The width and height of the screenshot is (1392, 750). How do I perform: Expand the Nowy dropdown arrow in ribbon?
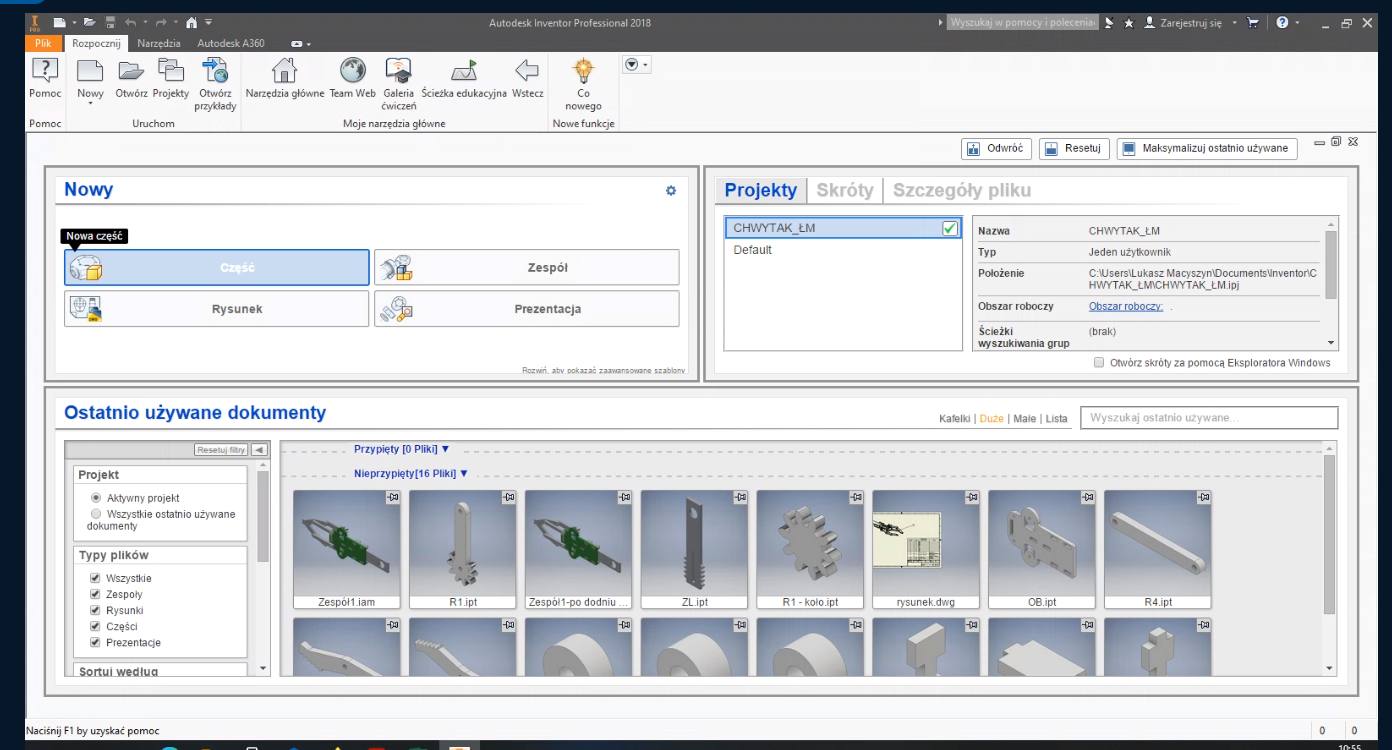tap(90, 102)
